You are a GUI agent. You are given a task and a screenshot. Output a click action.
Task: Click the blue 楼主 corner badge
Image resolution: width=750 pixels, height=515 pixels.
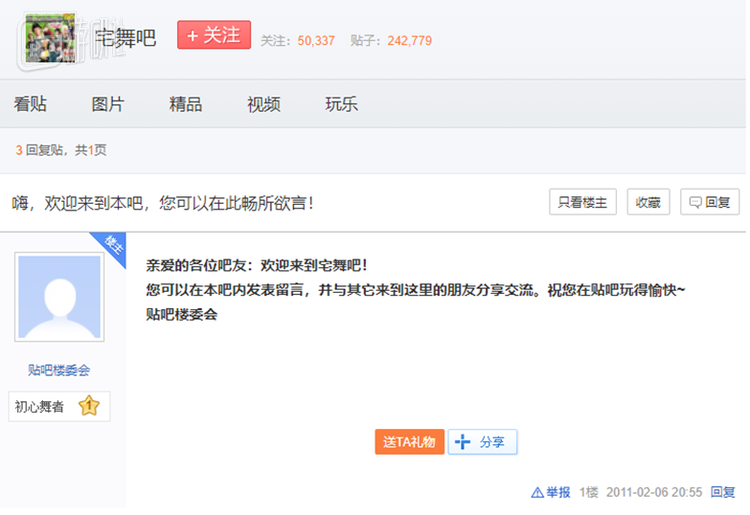pyautogui.click(x=112, y=245)
